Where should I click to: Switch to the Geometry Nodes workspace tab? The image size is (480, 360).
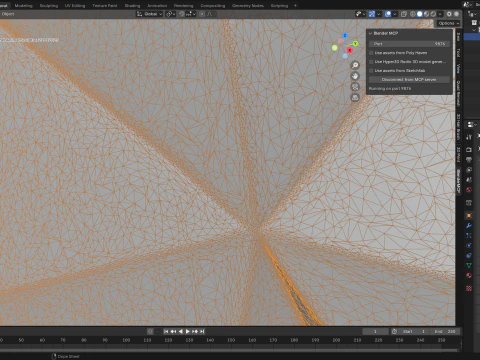(248, 6)
